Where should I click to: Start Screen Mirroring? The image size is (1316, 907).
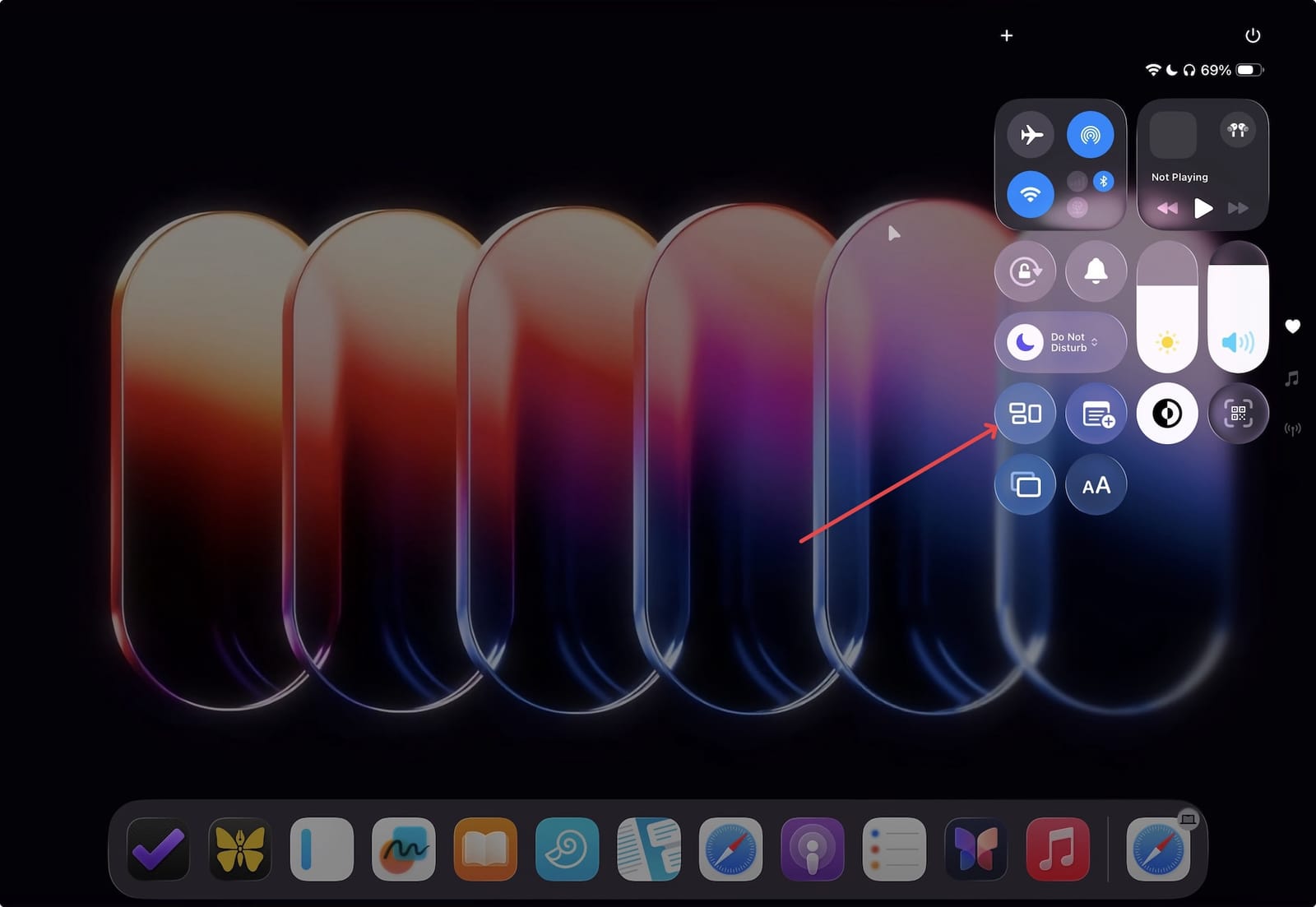(x=1025, y=484)
